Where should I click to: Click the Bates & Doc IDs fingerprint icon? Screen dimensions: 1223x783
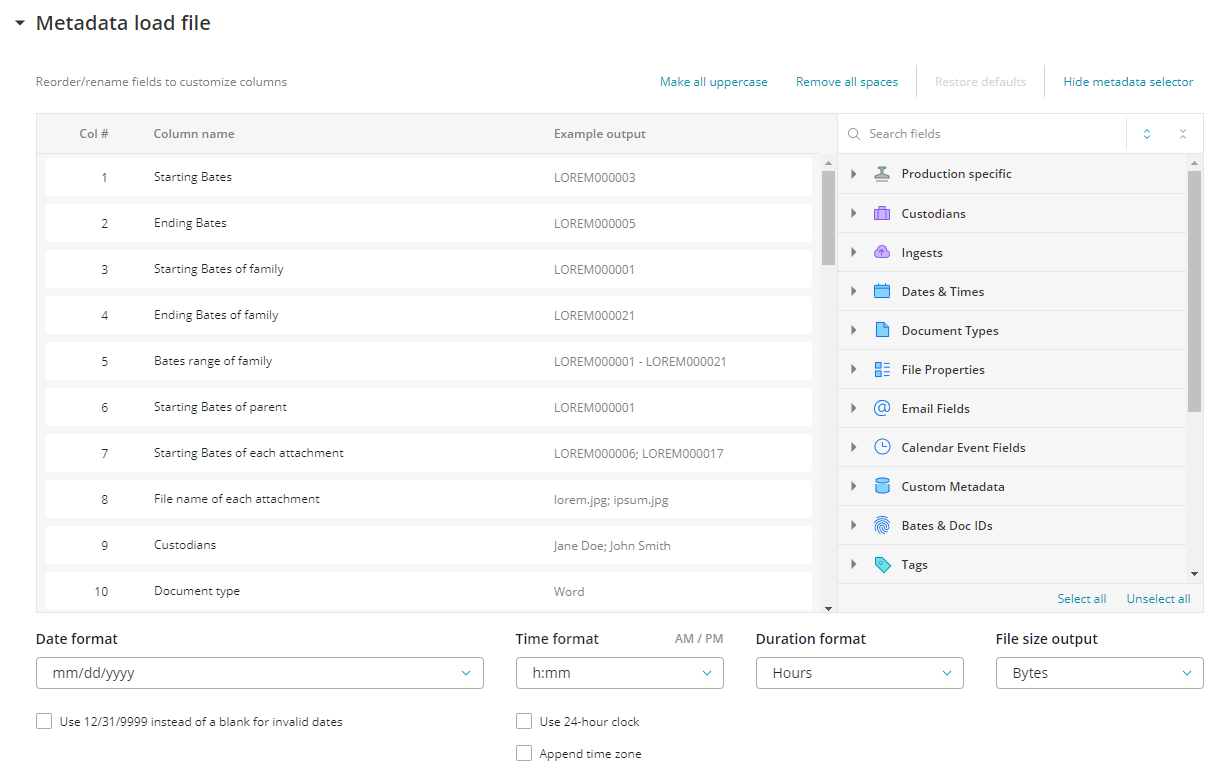[881, 525]
